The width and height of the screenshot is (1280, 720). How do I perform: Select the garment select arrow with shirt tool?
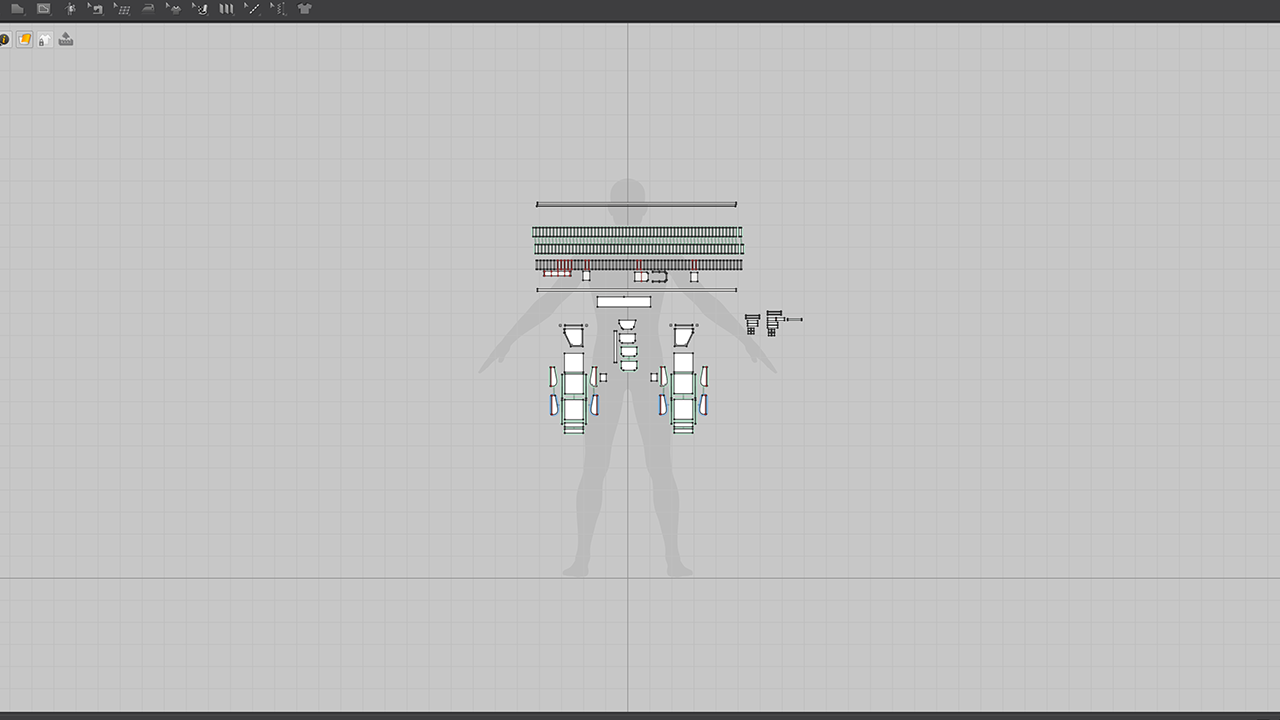174,9
